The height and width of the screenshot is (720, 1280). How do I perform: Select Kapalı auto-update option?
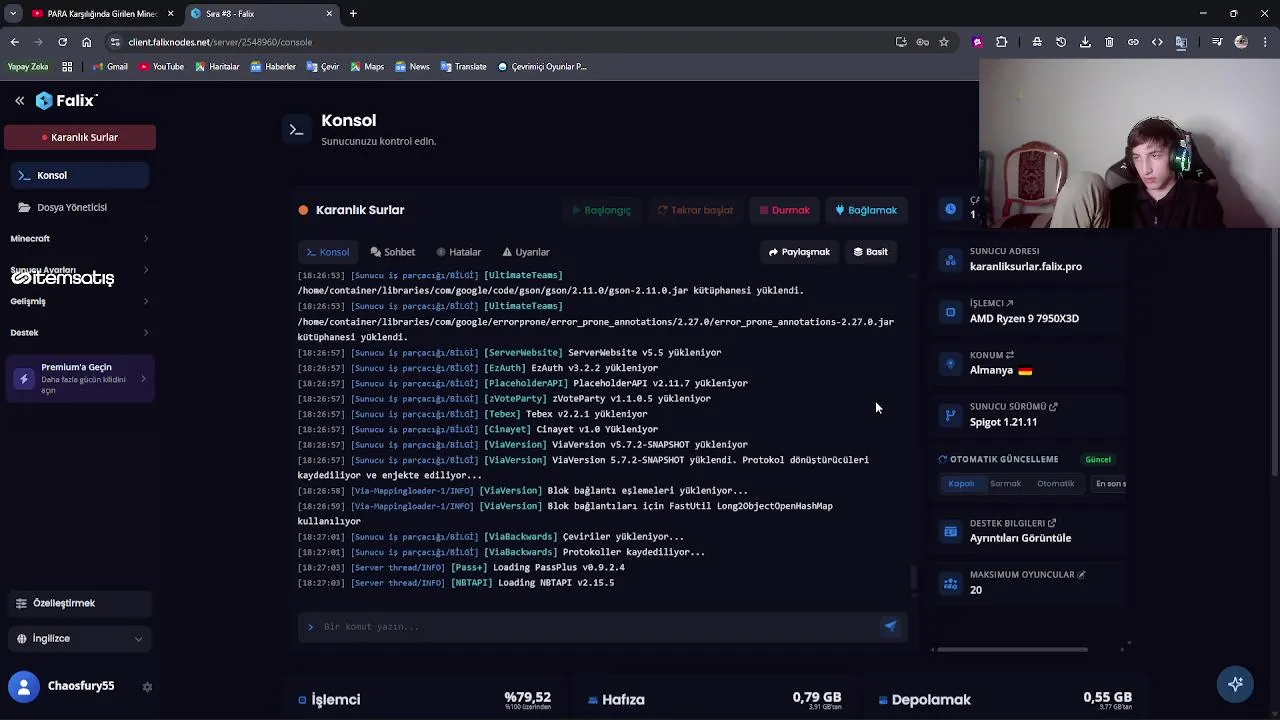click(x=961, y=484)
